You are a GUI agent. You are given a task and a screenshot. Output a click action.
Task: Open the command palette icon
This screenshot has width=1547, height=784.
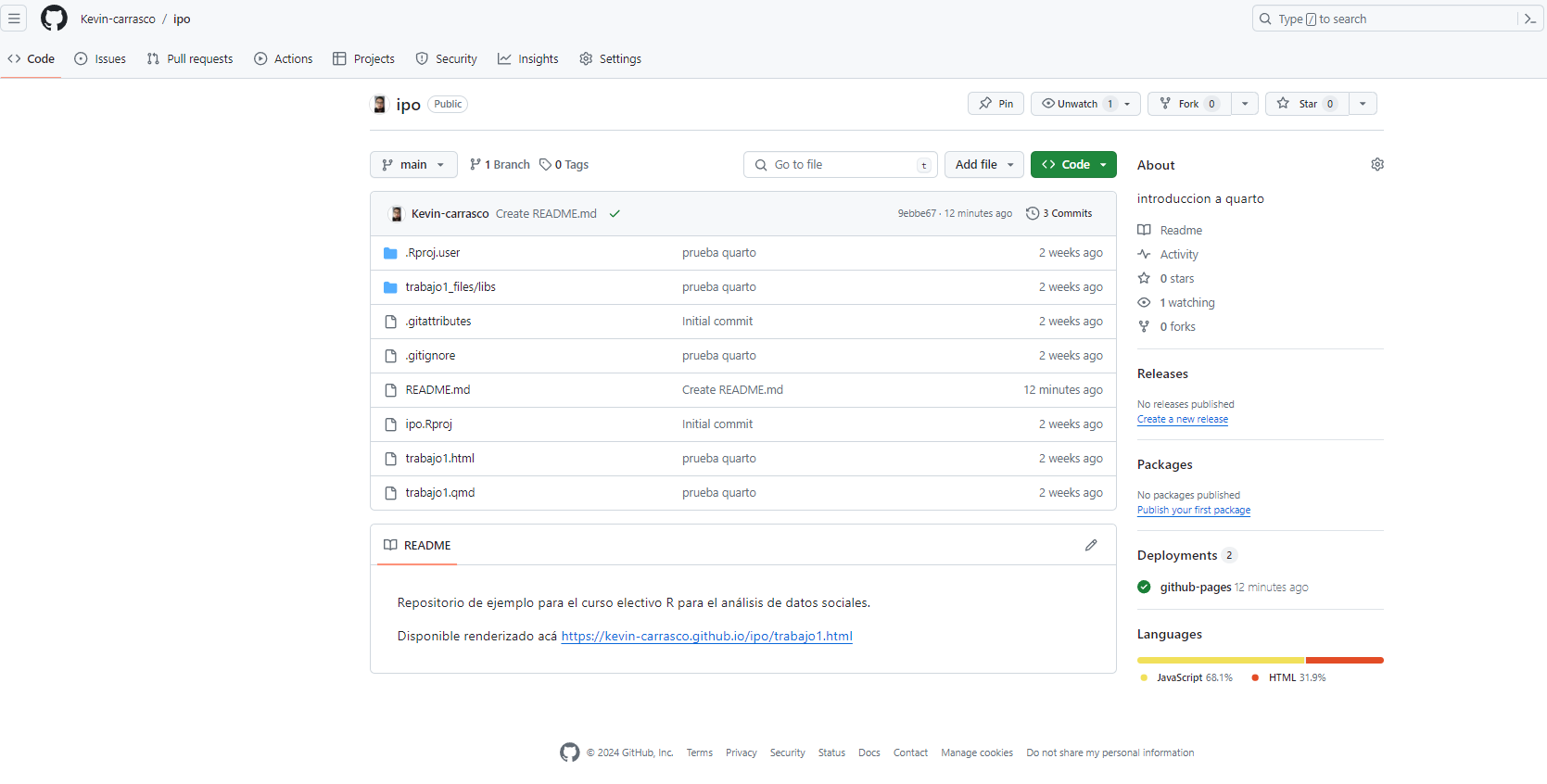[x=1529, y=19]
